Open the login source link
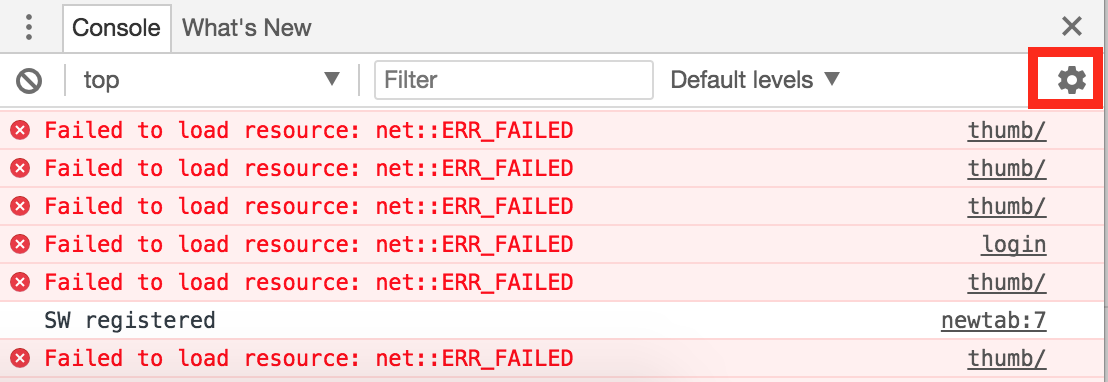Viewport: 1108px width, 382px height. [1013, 244]
